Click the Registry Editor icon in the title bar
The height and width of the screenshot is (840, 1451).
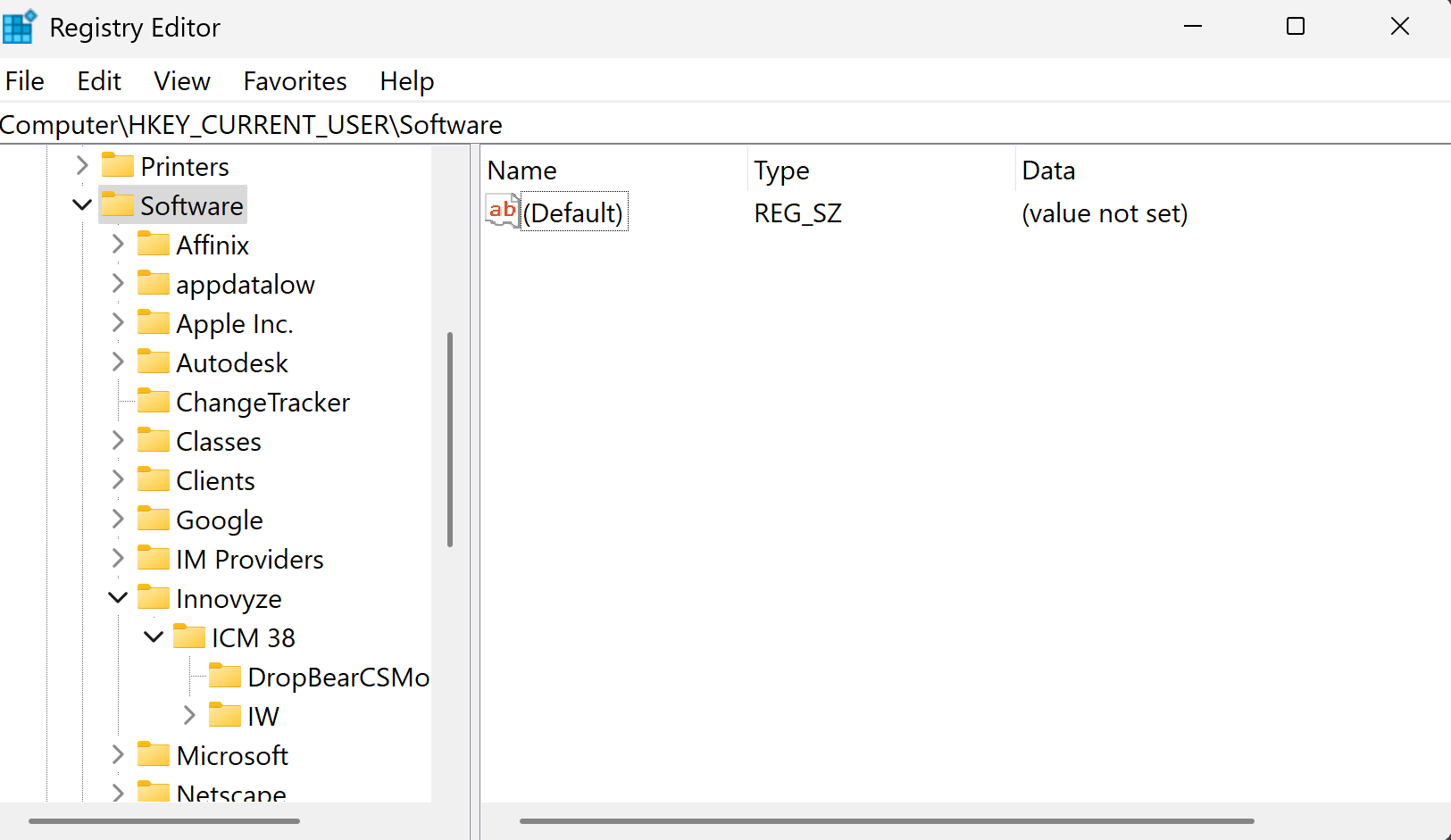click(20, 27)
